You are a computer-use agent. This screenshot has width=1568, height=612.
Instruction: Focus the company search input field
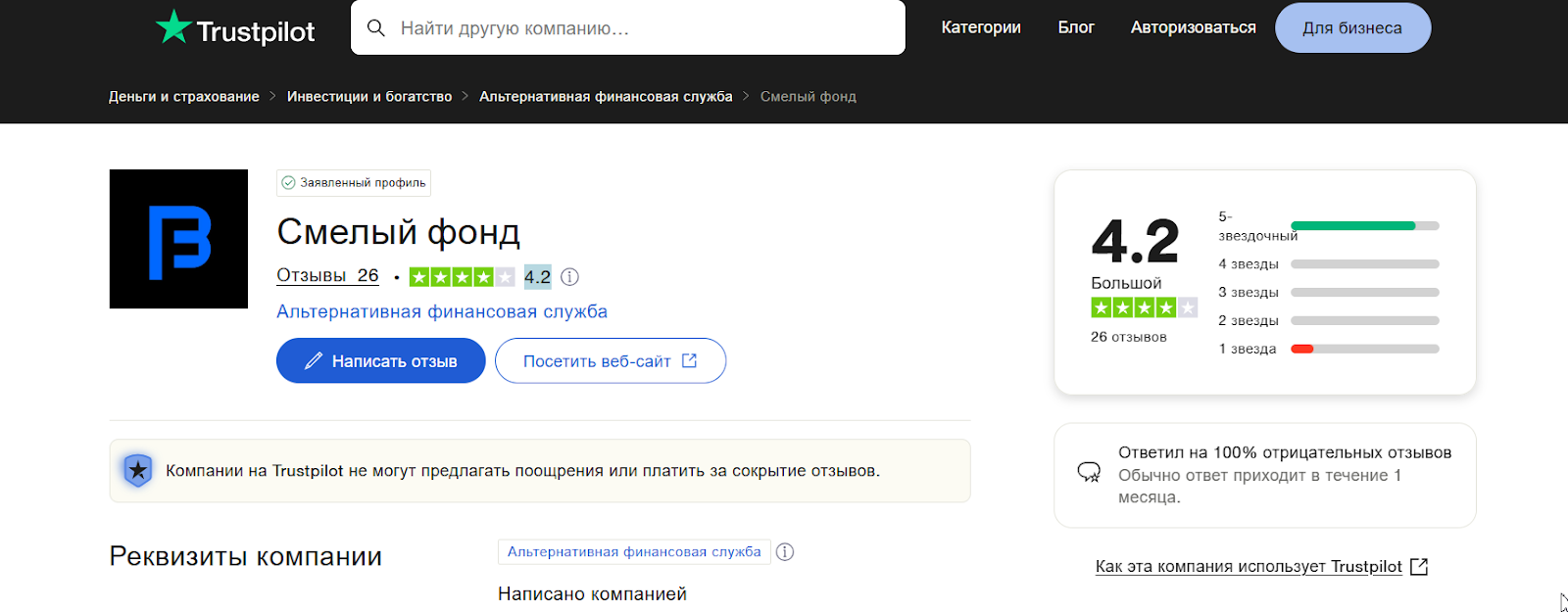(628, 27)
